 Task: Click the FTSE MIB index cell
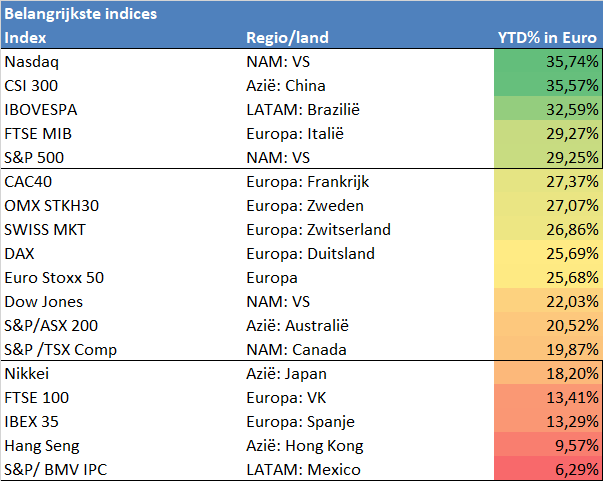pyautogui.click(x=38, y=133)
